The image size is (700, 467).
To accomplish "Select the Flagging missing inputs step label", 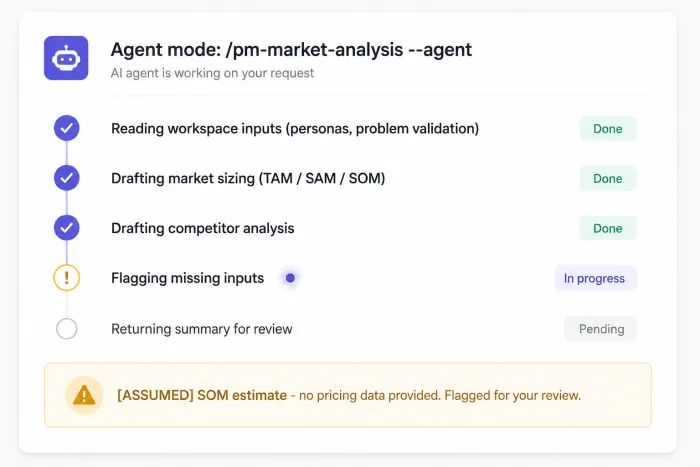I will (x=187, y=278).
